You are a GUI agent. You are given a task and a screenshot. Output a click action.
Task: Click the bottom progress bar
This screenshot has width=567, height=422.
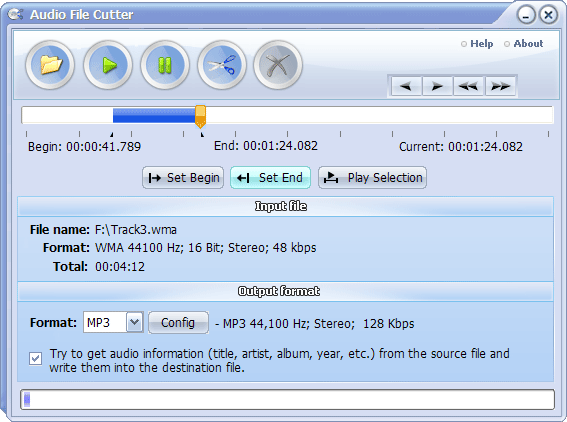287,400
